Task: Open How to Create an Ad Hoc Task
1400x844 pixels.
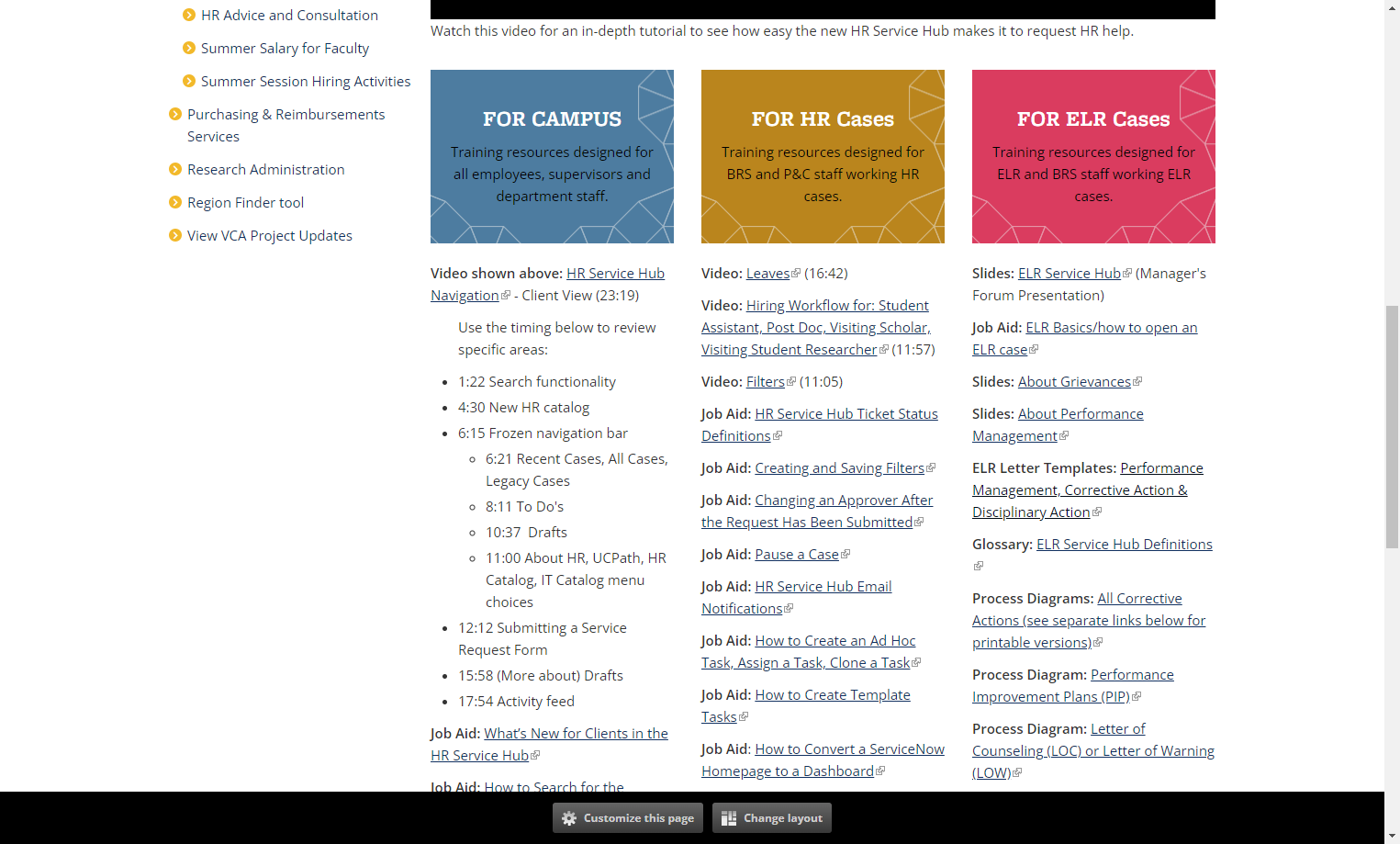Action: pyautogui.click(x=809, y=652)
